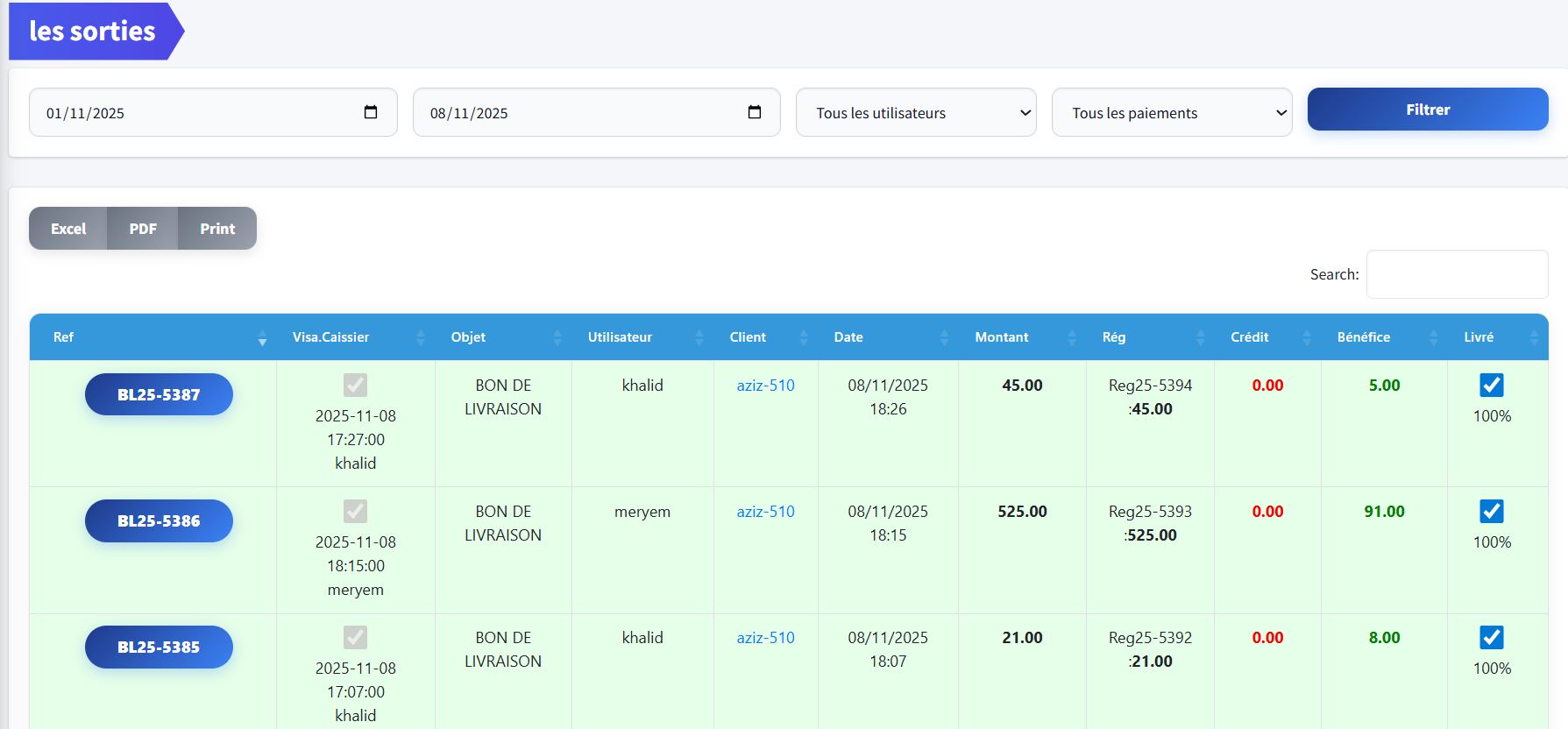
Task: Open BL25-5387 delivery note reference
Action: 159,394
